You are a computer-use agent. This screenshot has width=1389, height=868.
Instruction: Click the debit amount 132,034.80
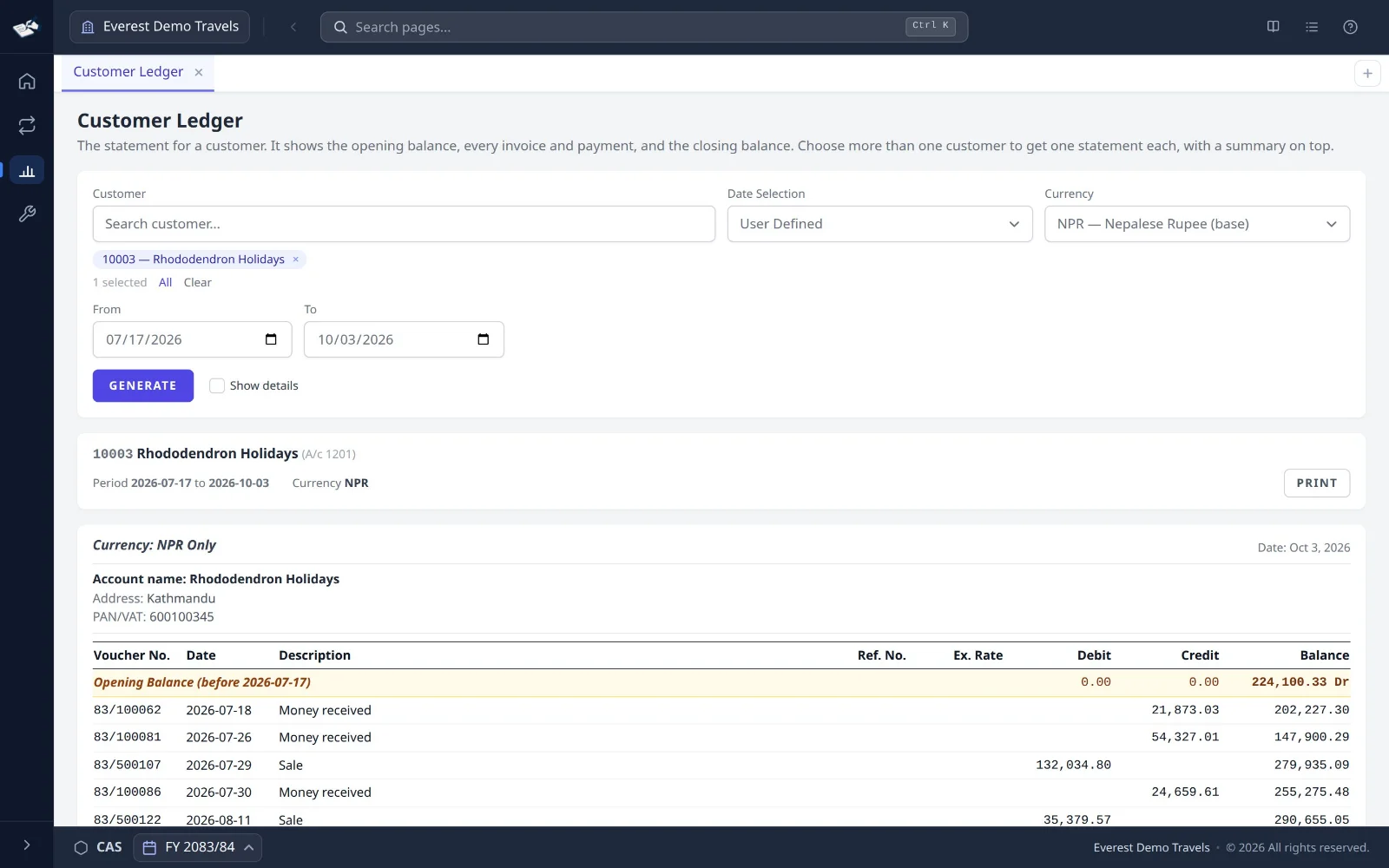(x=1073, y=765)
